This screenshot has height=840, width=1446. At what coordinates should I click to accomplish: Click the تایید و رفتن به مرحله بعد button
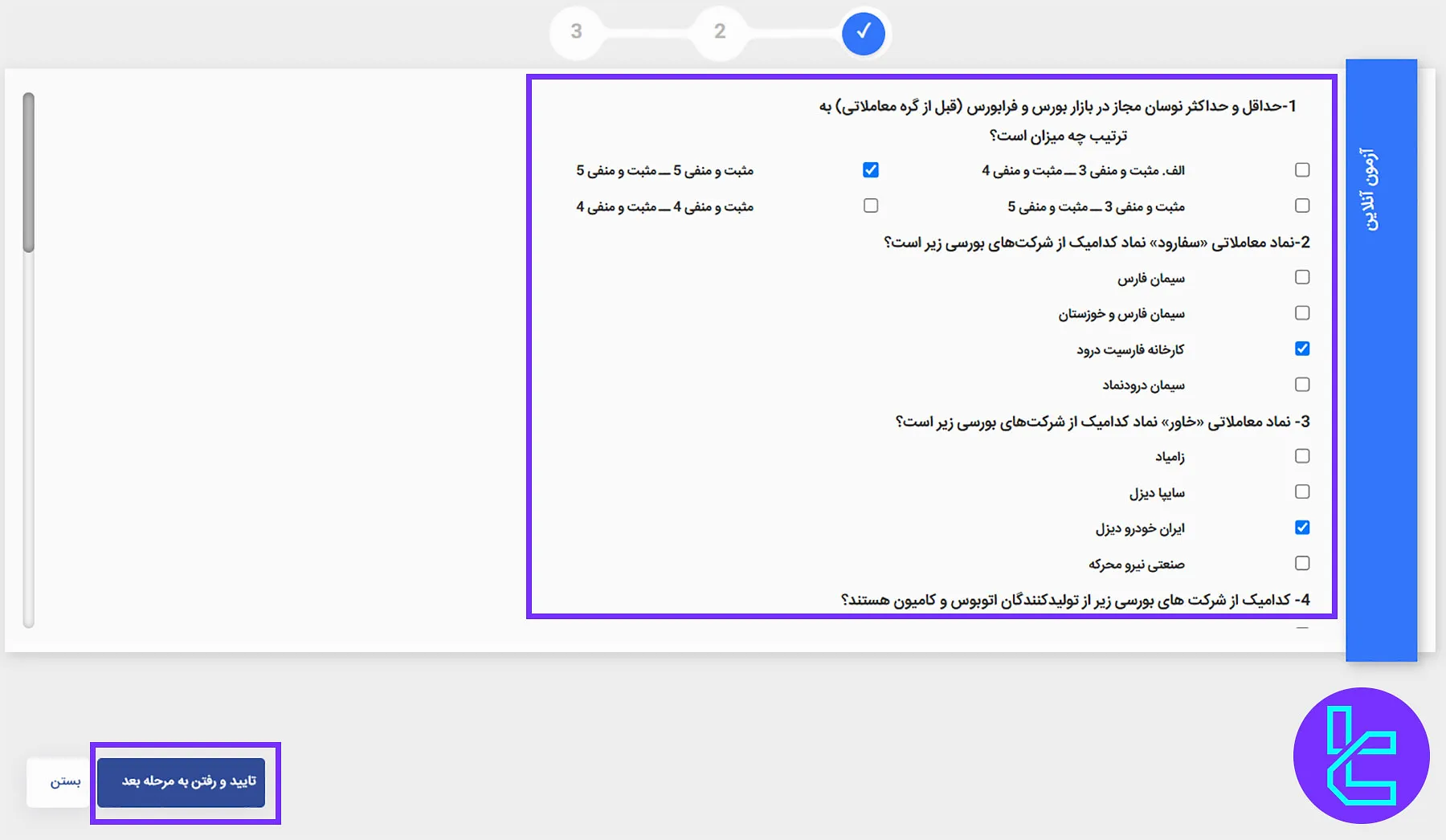[x=183, y=782]
